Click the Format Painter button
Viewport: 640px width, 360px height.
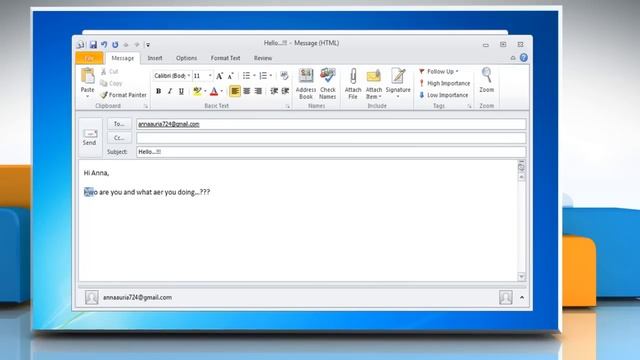click(123, 95)
